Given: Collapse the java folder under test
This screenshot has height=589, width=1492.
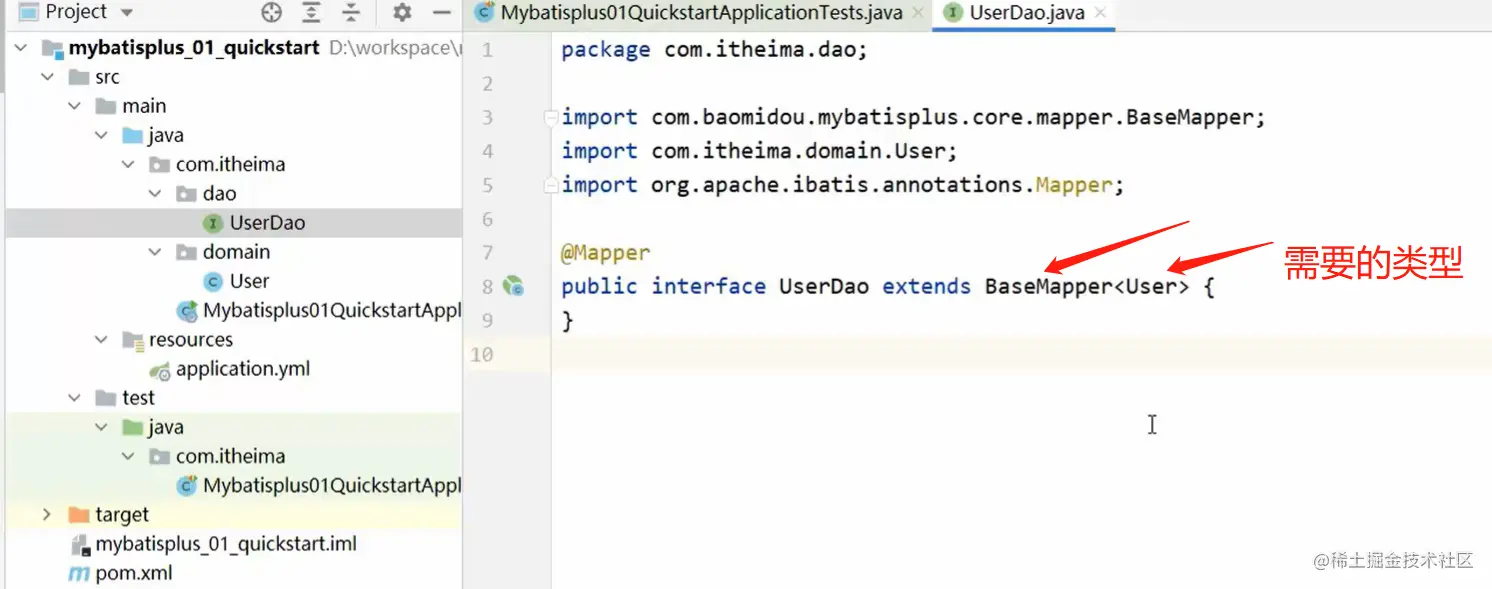Looking at the screenshot, I should click(101, 427).
